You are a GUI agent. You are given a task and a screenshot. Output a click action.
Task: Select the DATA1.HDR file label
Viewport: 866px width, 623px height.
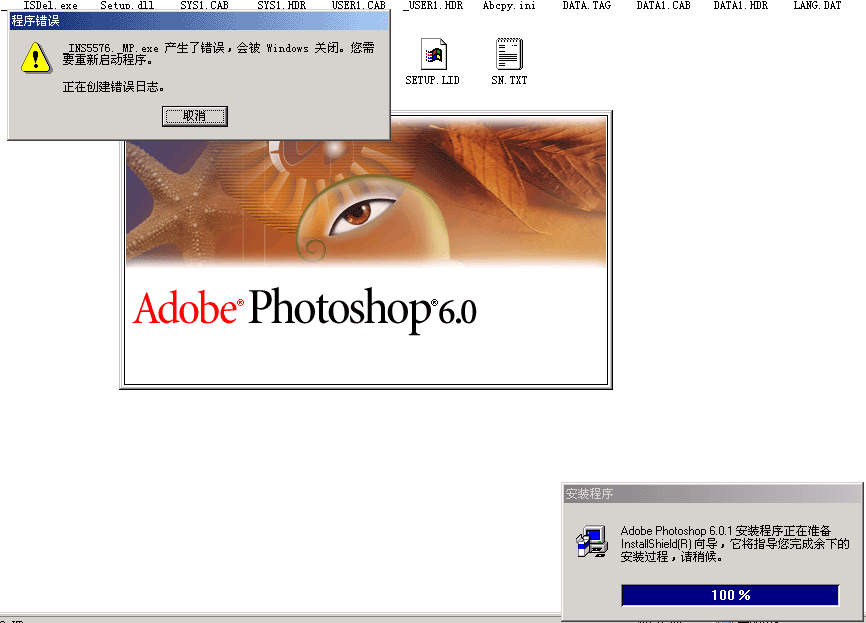[741, 6]
